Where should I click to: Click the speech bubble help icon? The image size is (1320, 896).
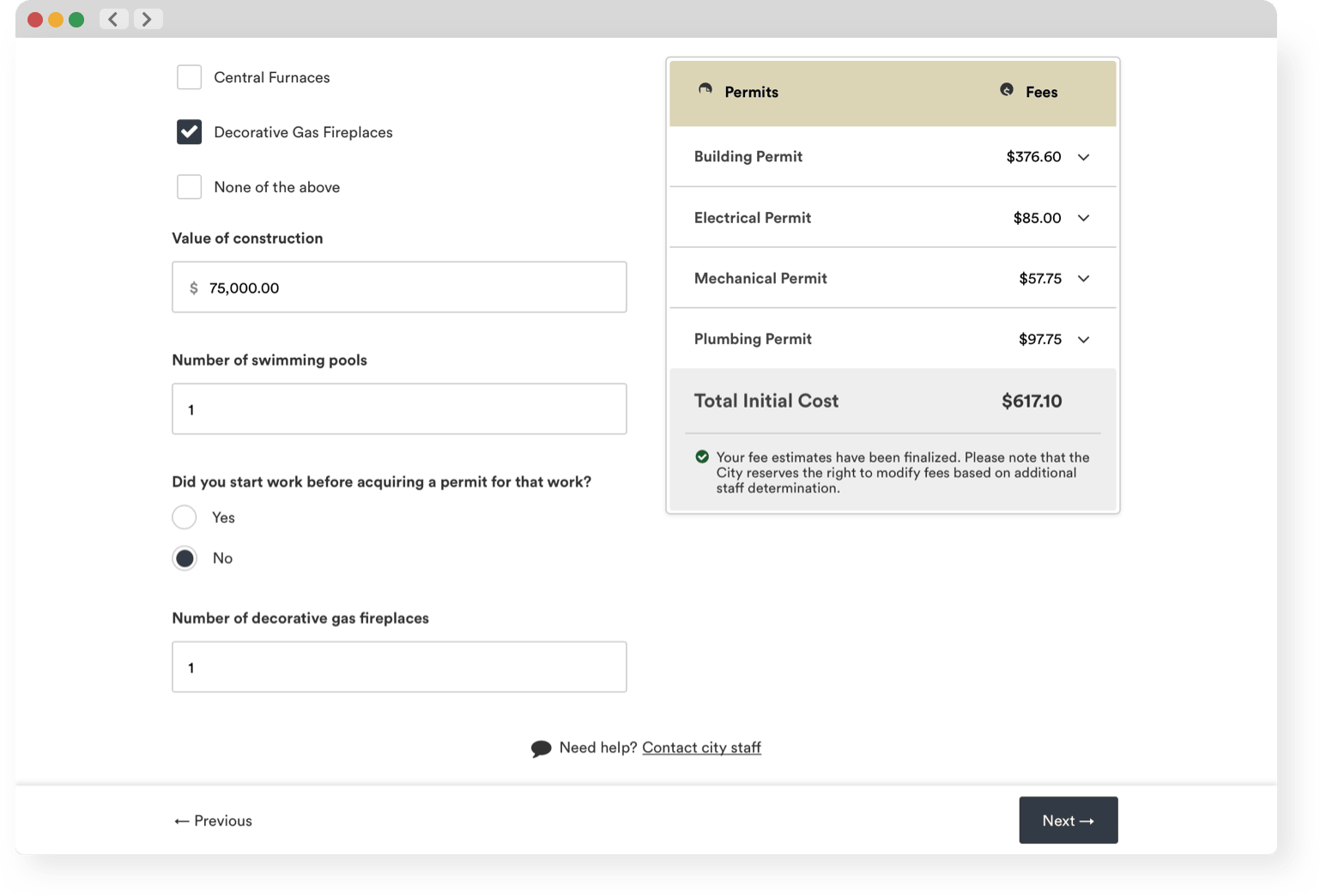point(541,748)
